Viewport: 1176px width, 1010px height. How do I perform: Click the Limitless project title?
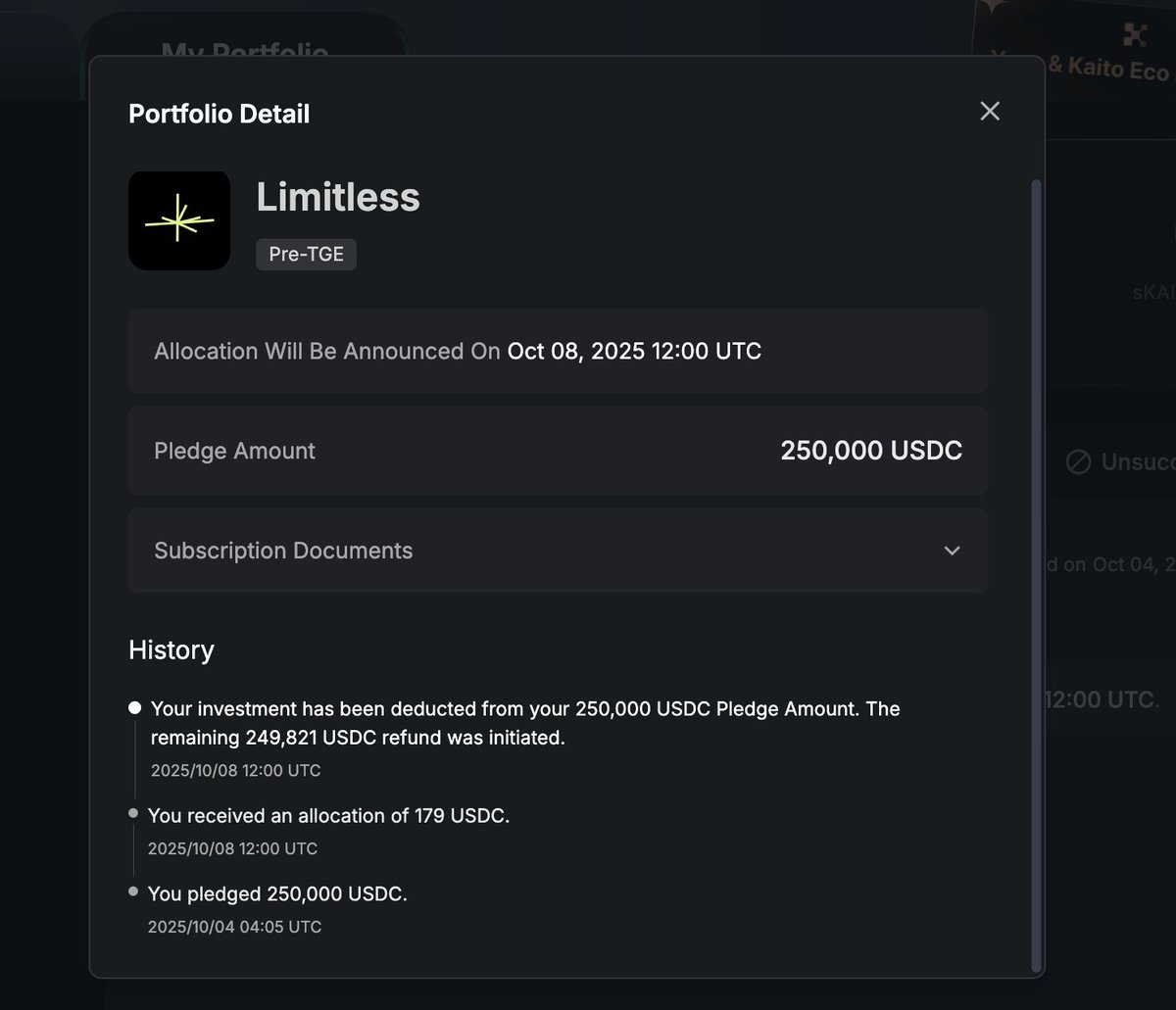pyautogui.click(x=338, y=198)
